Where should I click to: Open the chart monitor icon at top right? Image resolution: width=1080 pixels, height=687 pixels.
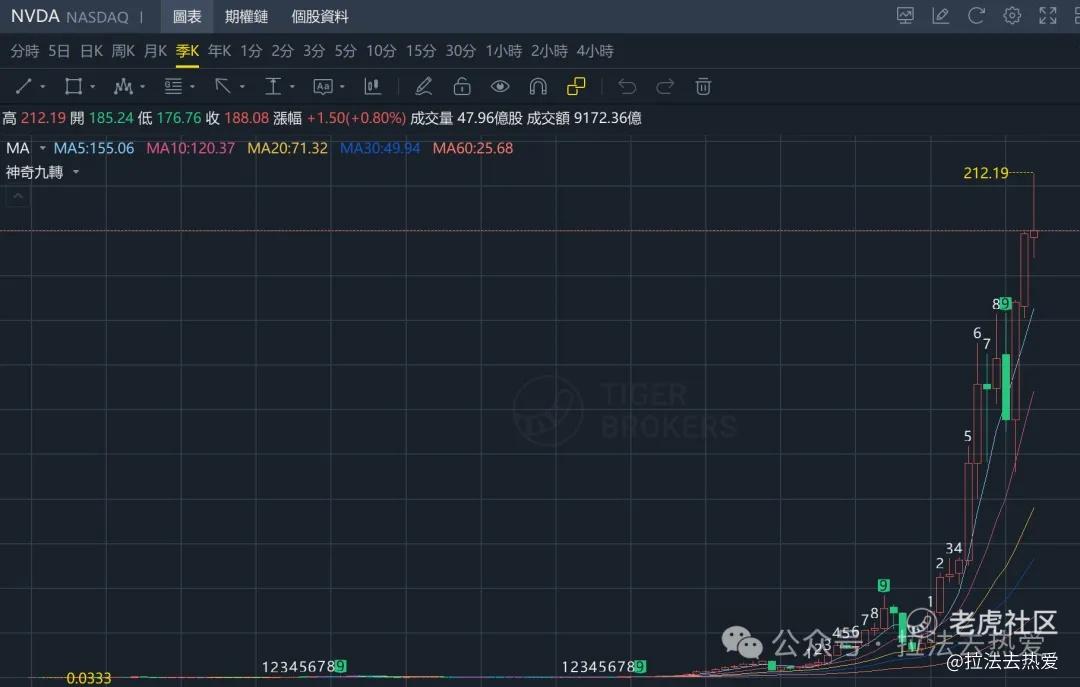(905, 15)
